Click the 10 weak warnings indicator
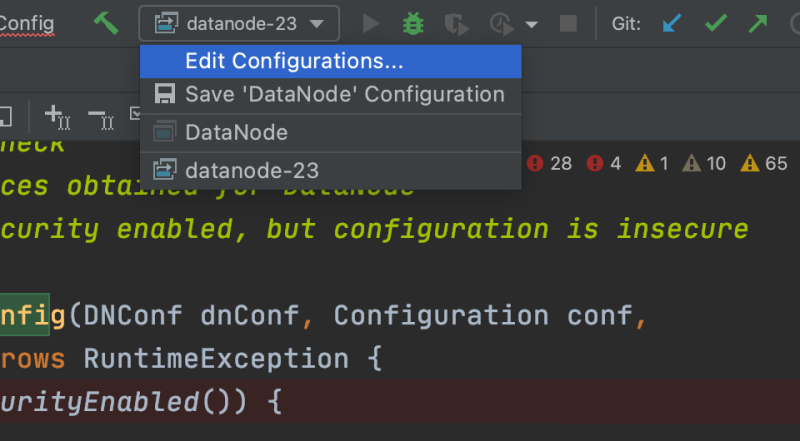Viewport: 800px width, 441px height. pos(705,163)
